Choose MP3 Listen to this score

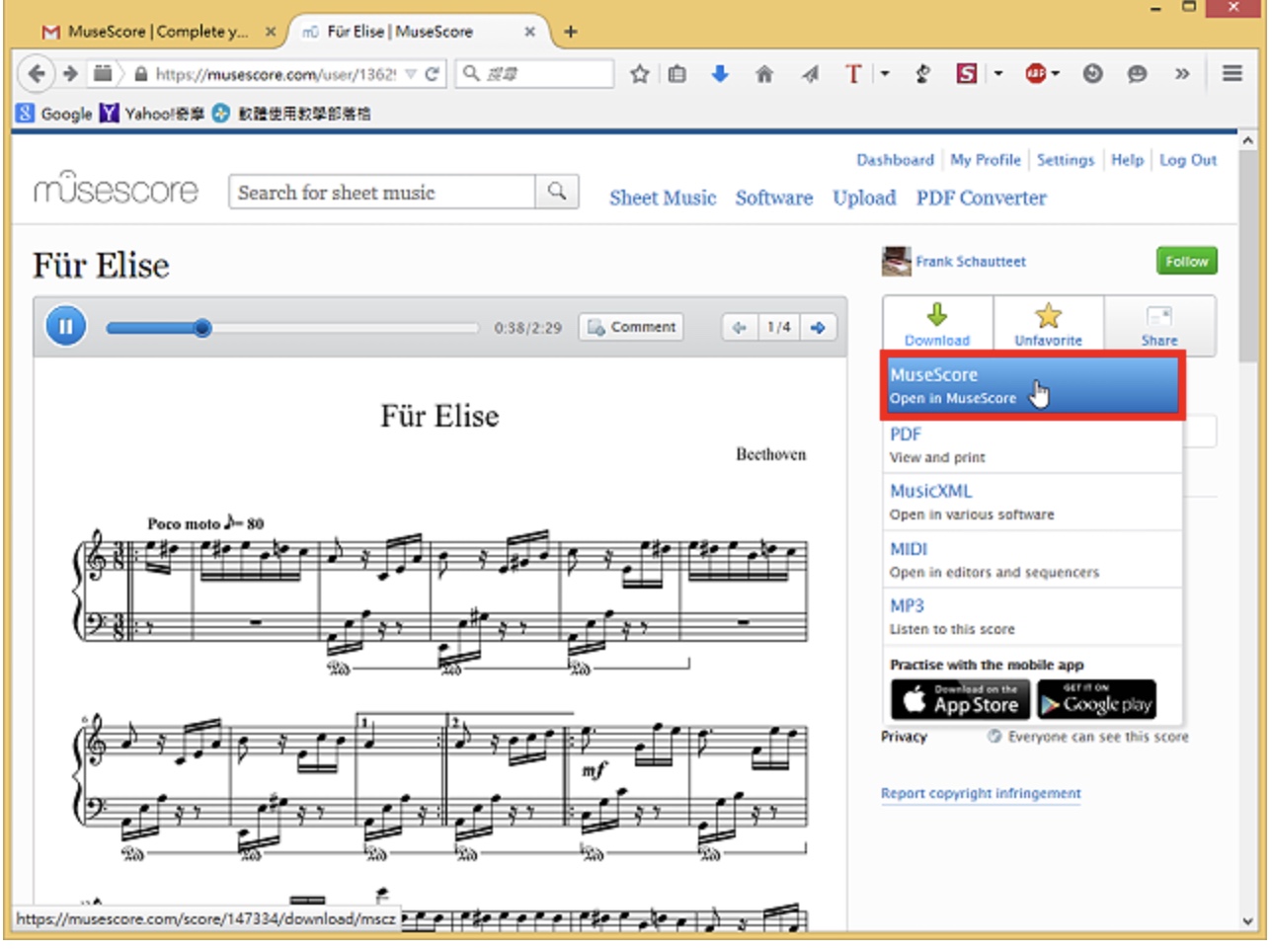pyautogui.click(x=1032, y=616)
